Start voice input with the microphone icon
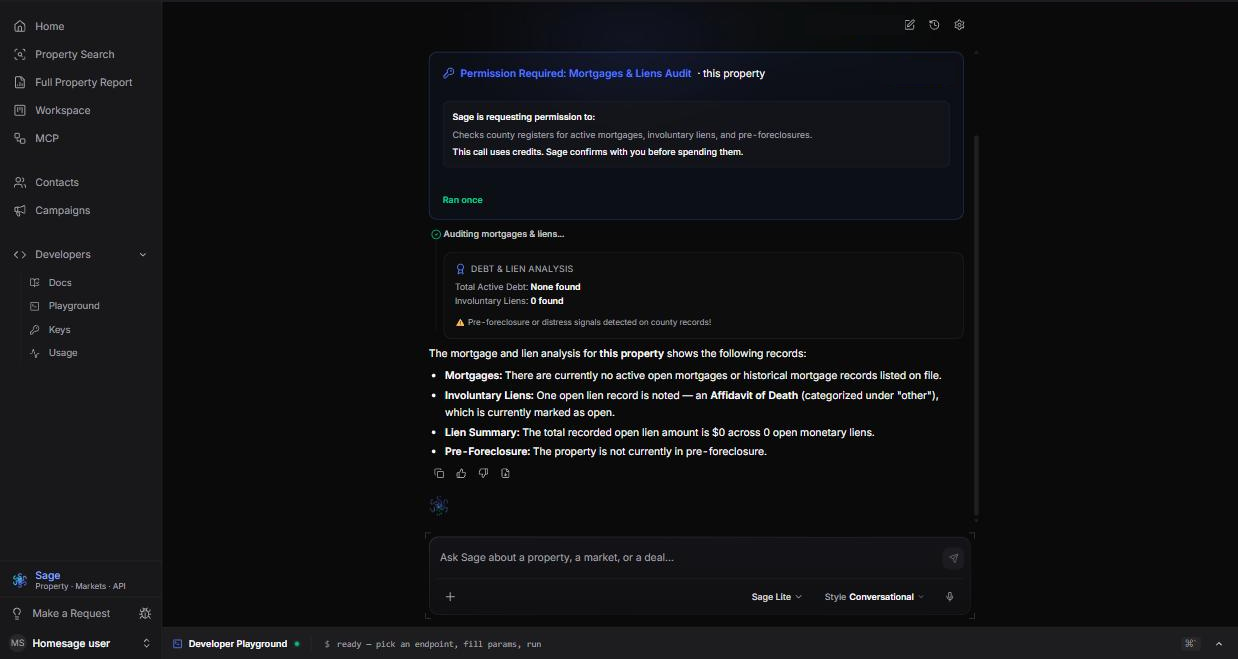 pyautogui.click(x=949, y=597)
